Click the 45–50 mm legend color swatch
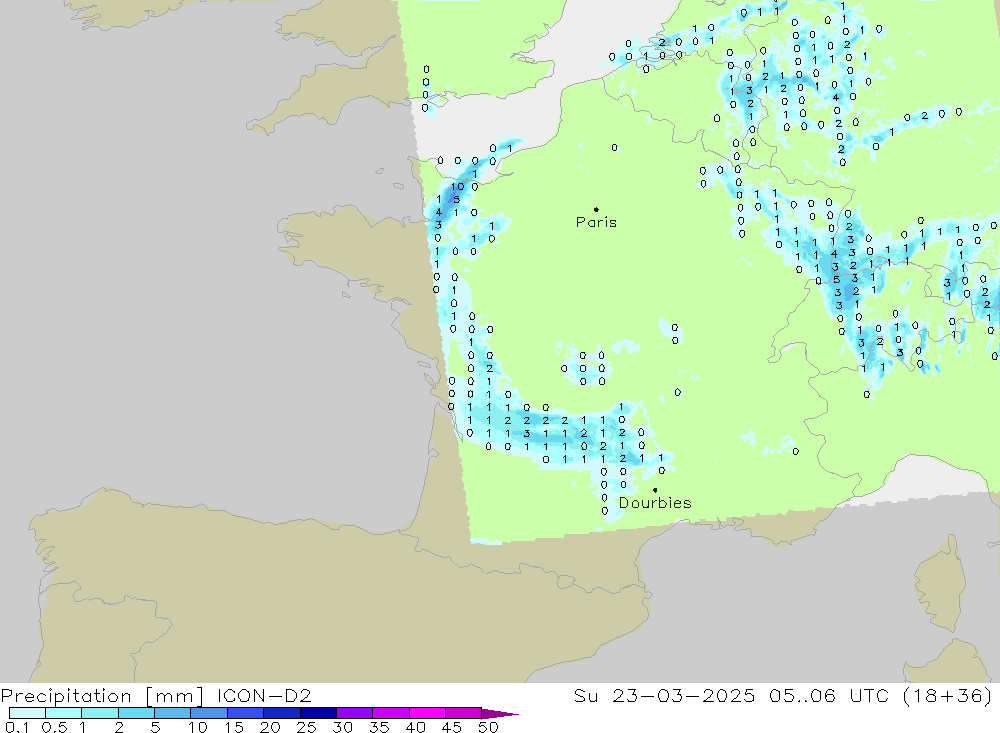 tap(464, 713)
